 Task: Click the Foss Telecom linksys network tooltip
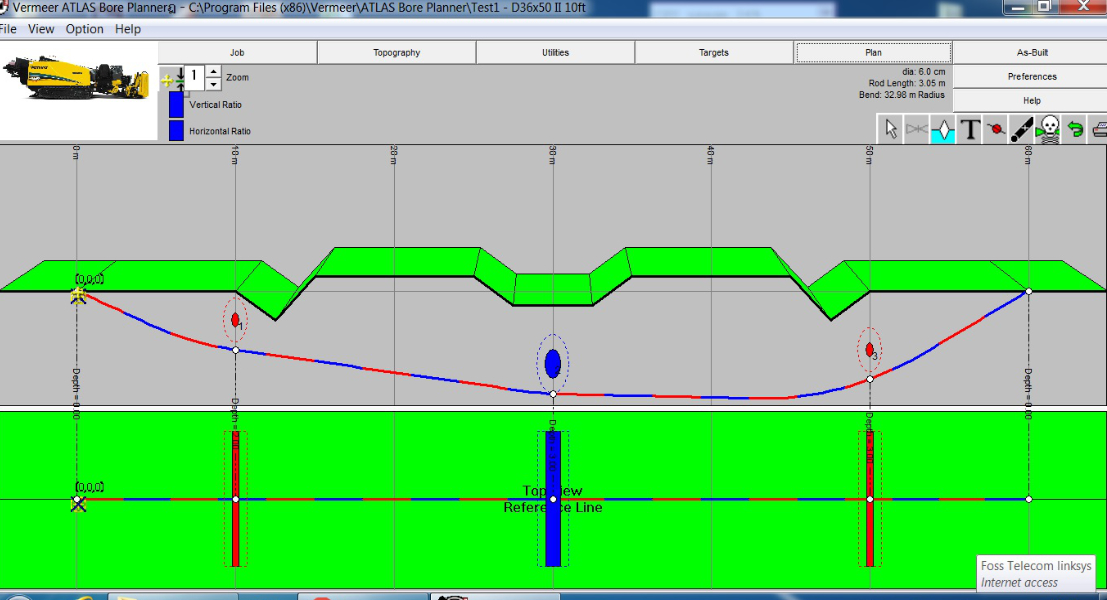(1036, 574)
